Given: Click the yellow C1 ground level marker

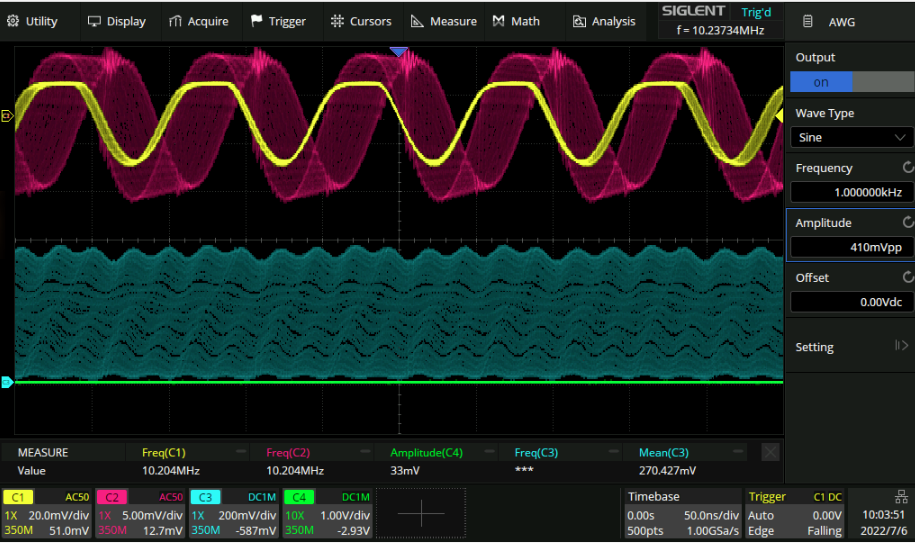Looking at the screenshot, I should click(6, 117).
